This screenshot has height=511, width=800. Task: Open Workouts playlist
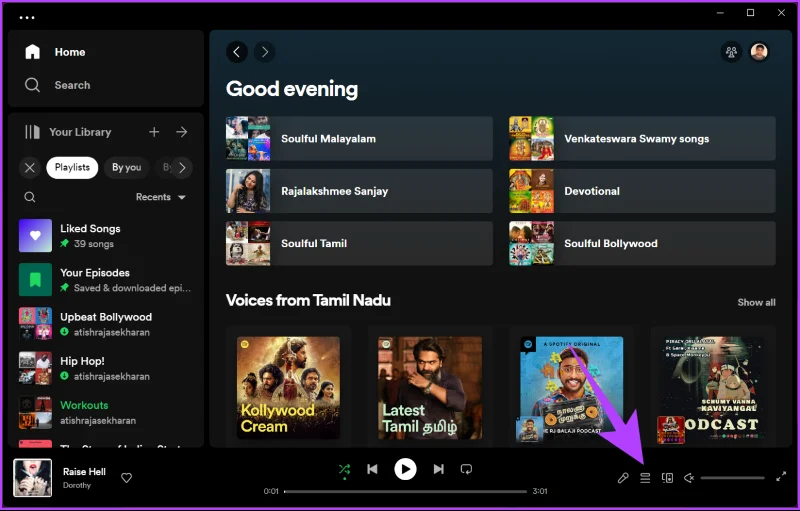pos(105,412)
